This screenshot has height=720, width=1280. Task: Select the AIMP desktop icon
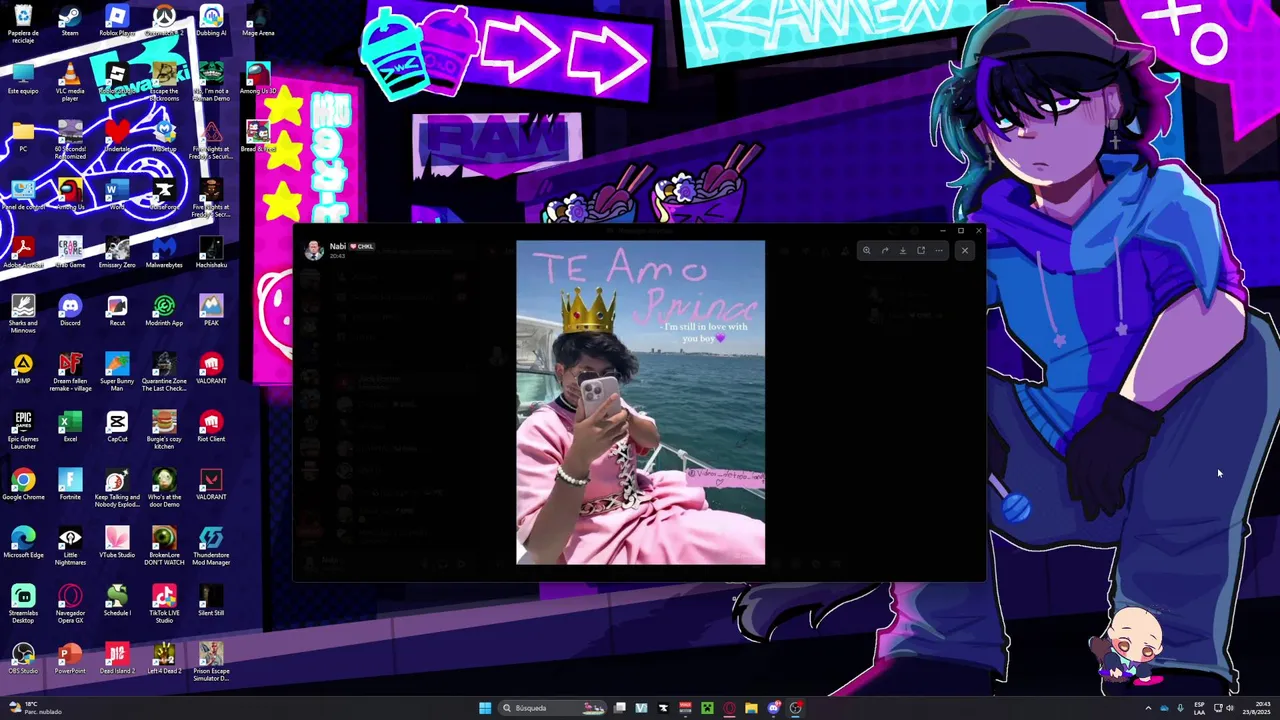[23, 369]
